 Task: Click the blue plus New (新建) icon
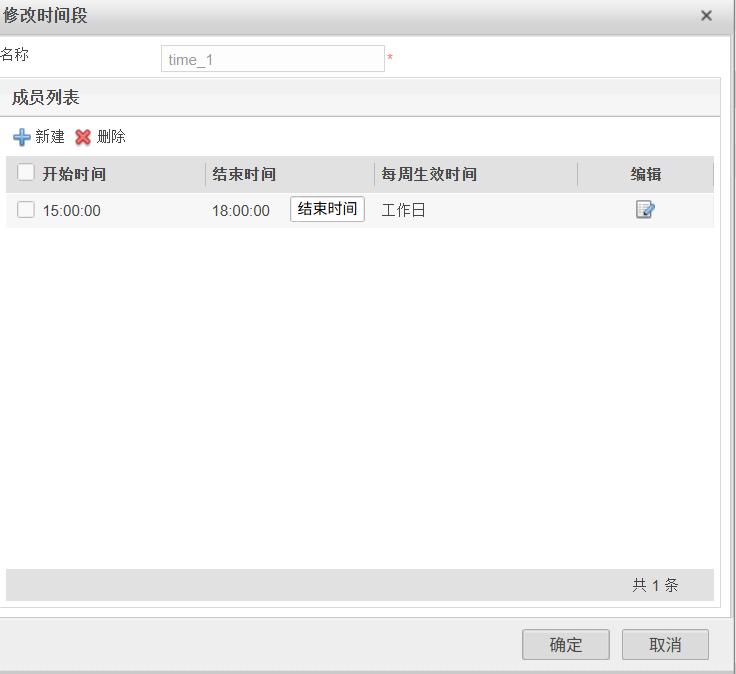22,137
